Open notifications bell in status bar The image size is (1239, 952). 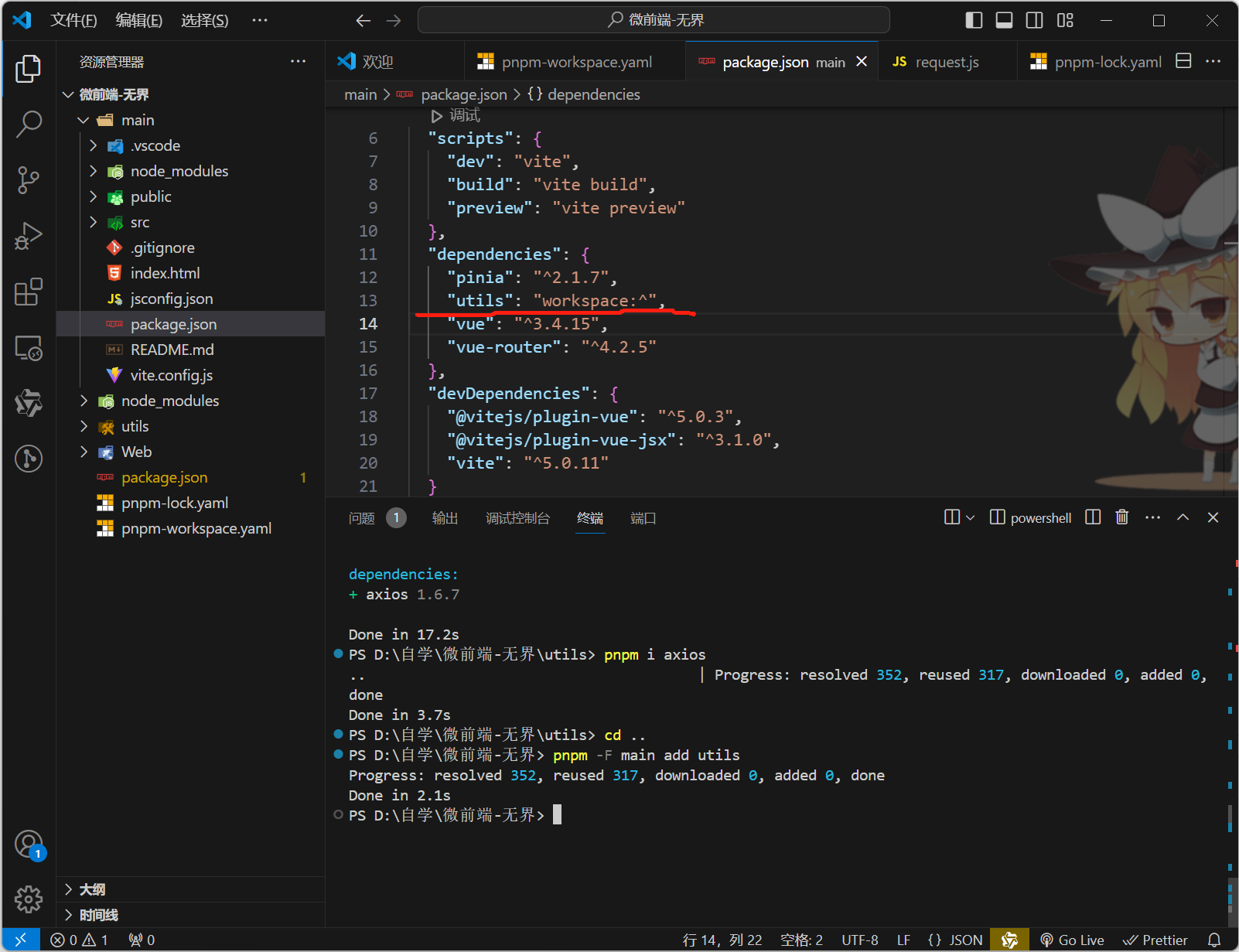click(1214, 940)
